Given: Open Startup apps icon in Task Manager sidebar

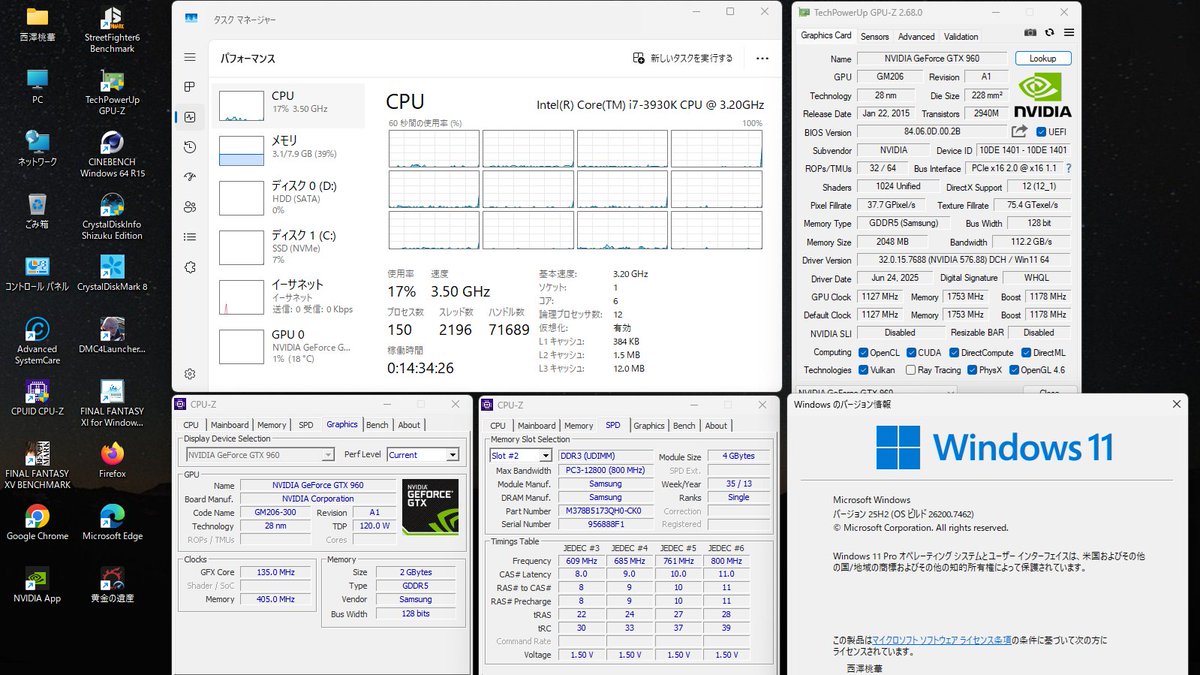Looking at the screenshot, I should tap(190, 177).
